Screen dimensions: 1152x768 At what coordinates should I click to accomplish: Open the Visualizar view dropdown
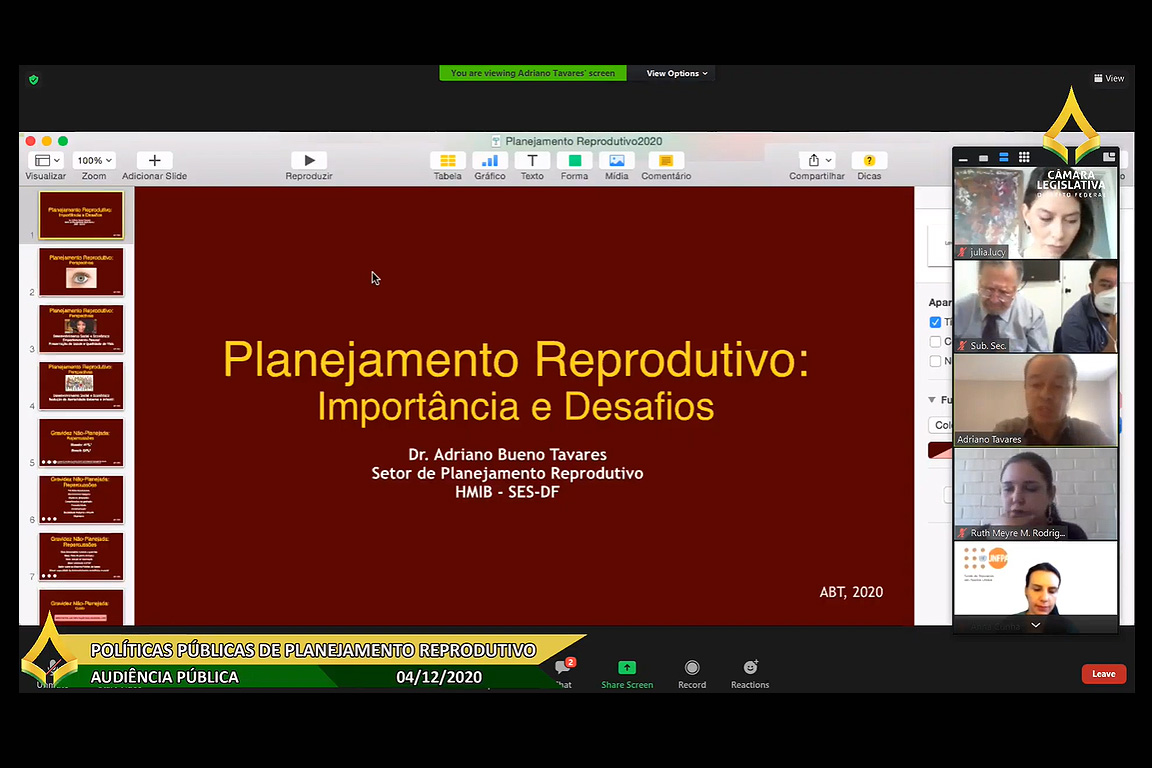46,161
